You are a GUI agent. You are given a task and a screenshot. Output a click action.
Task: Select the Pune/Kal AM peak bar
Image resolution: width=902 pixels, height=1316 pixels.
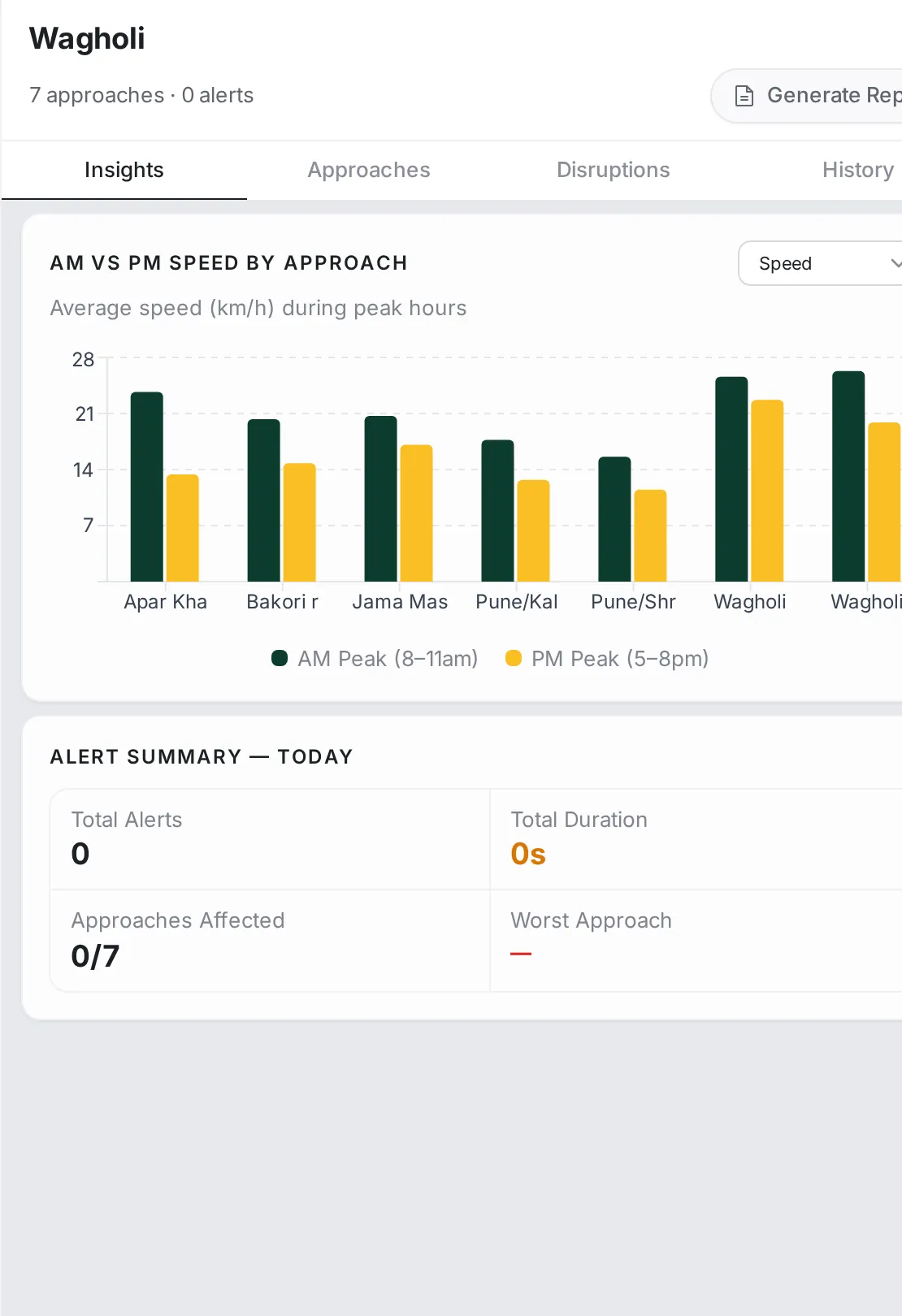498,511
